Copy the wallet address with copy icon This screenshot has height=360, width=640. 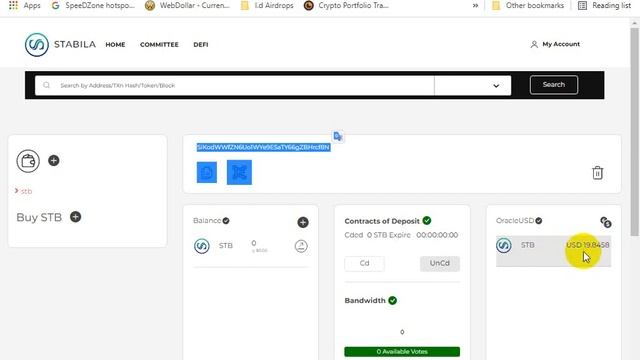pyautogui.click(x=207, y=172)
